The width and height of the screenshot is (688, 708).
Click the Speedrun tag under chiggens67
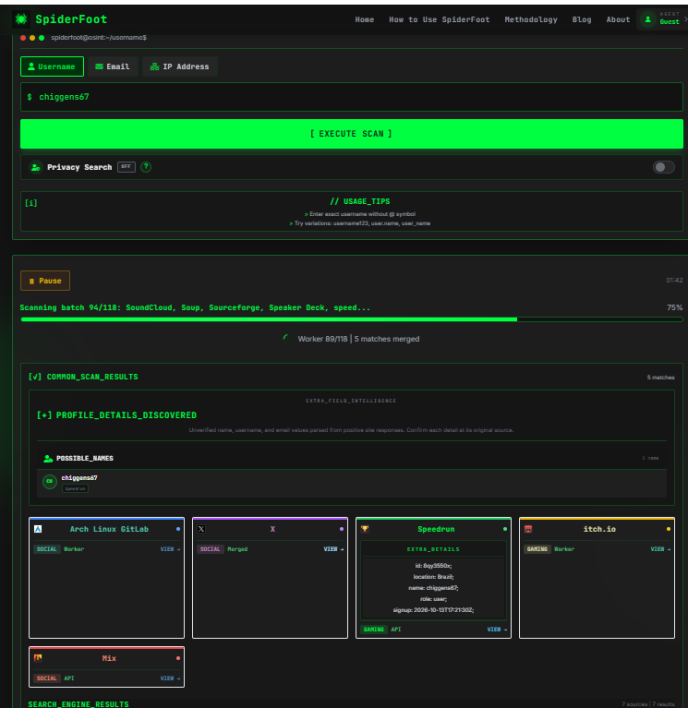coord(75,489)
